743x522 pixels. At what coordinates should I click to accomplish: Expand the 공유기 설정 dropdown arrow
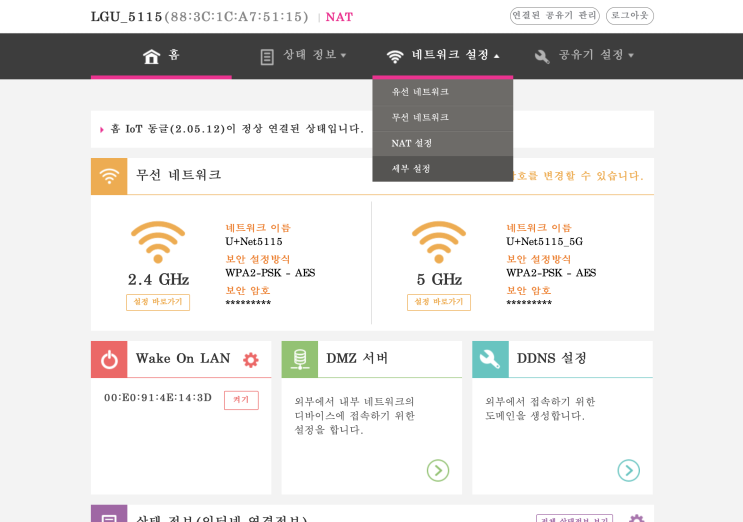[x=631, y=55]
